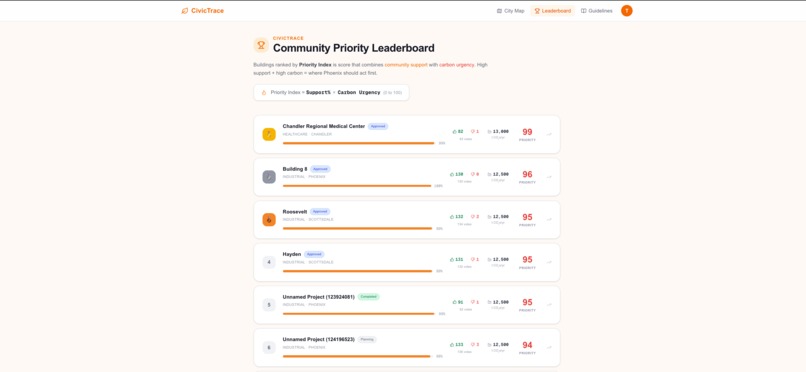Click the Completed badge on Unnamed Project (123924081)

click(x=369, y=297)
